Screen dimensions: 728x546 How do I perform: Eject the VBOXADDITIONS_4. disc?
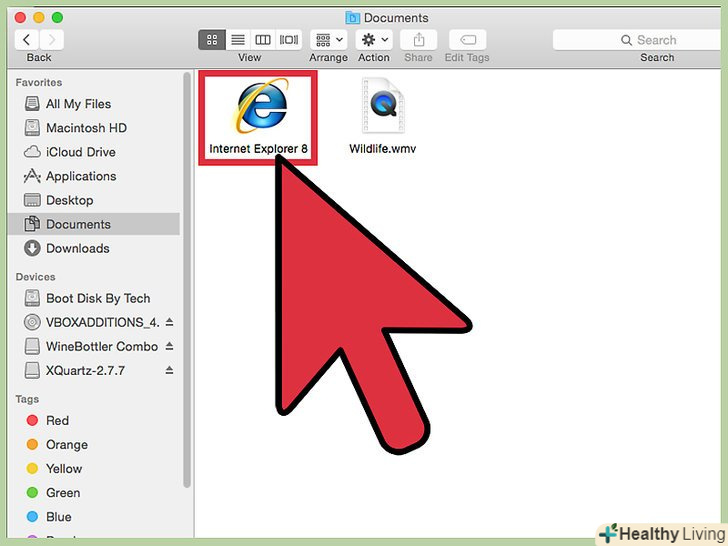169,322
